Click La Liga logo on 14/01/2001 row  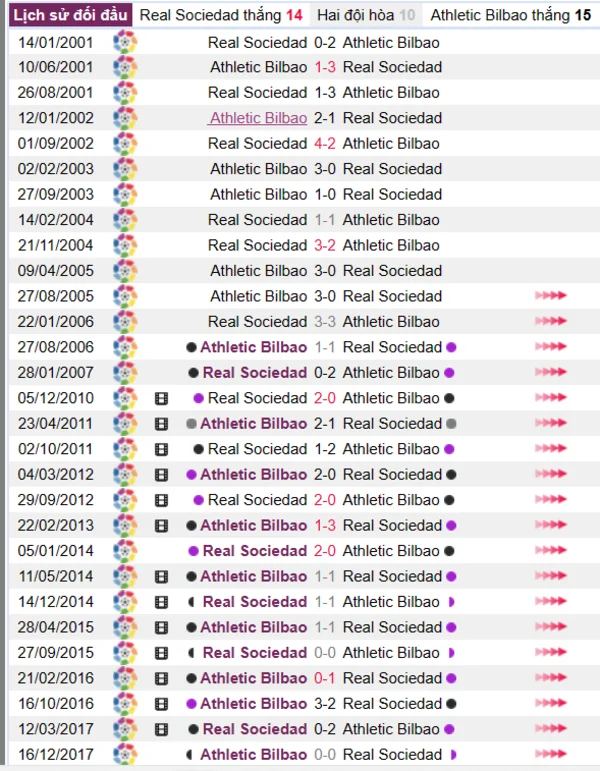coord(125,42)
